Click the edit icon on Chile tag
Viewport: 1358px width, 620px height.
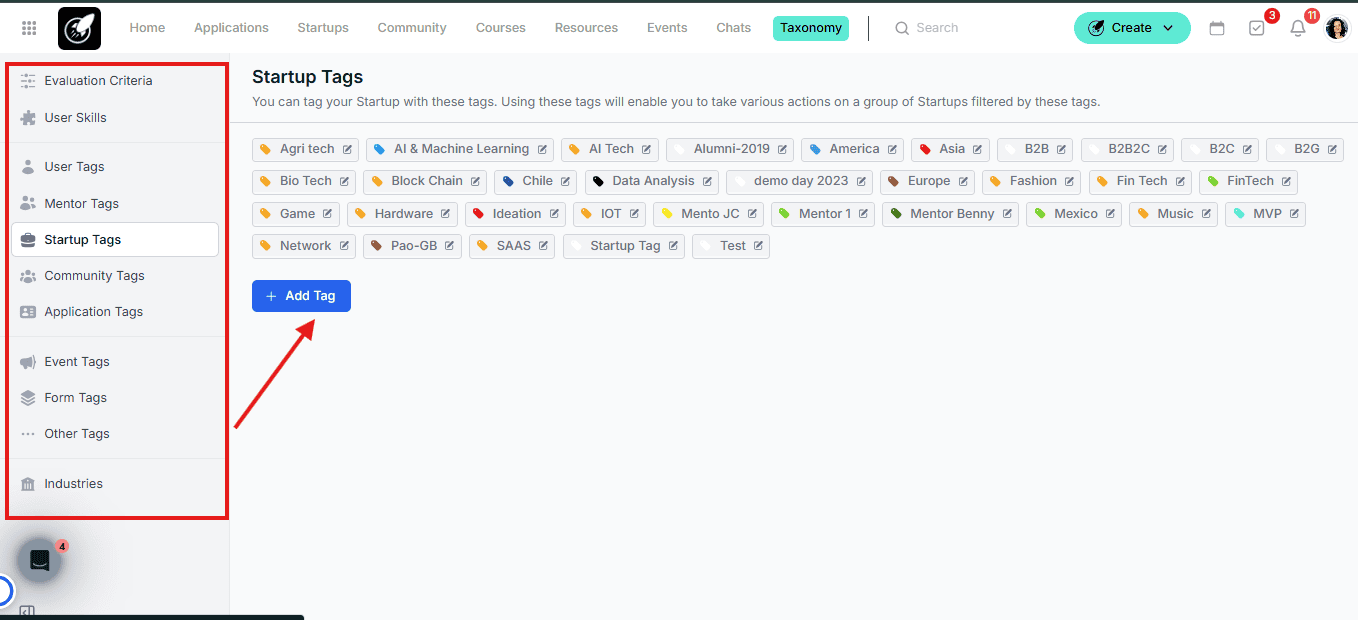(x=565, y=181)
